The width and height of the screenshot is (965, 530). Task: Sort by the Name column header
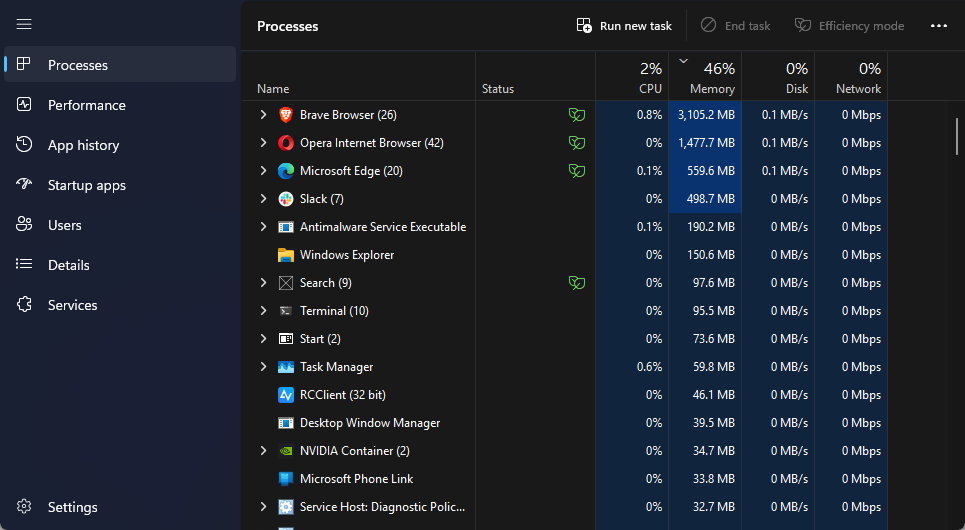coord(359,76)
